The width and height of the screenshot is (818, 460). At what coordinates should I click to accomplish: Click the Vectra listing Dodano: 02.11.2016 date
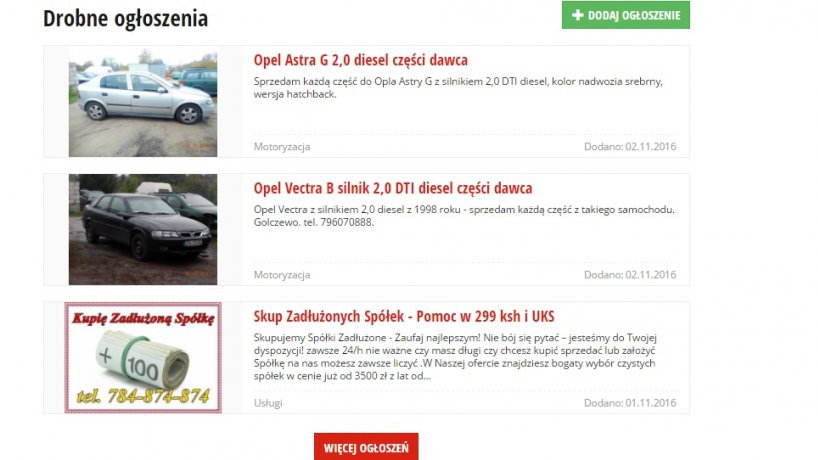630,275
